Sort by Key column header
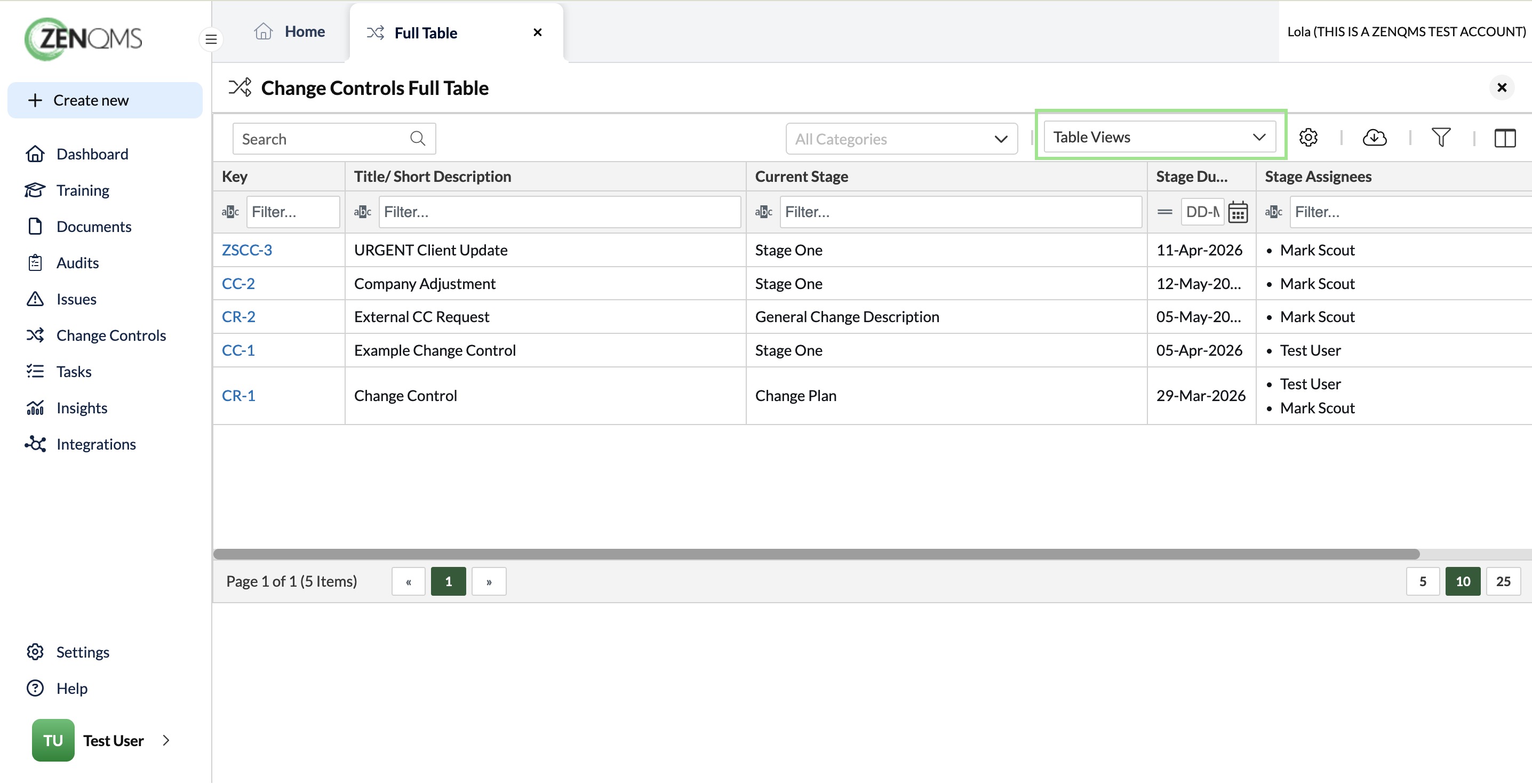 click(x=279, y=177)
